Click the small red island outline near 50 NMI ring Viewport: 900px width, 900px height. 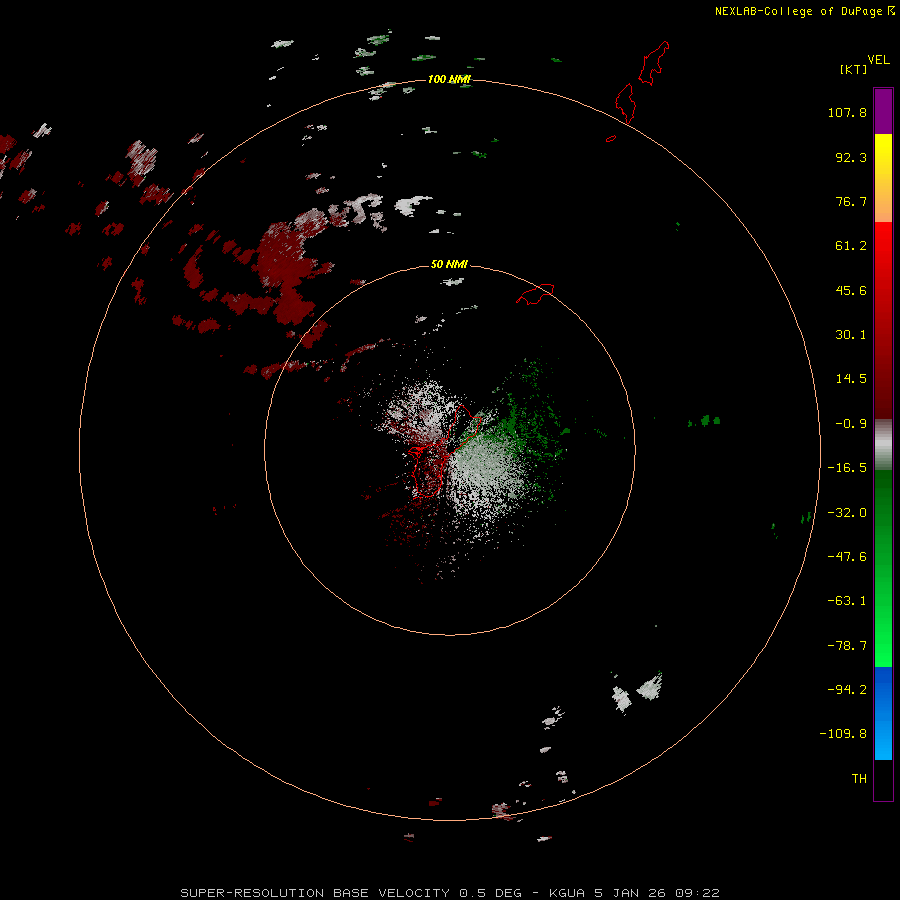point(535,294)
